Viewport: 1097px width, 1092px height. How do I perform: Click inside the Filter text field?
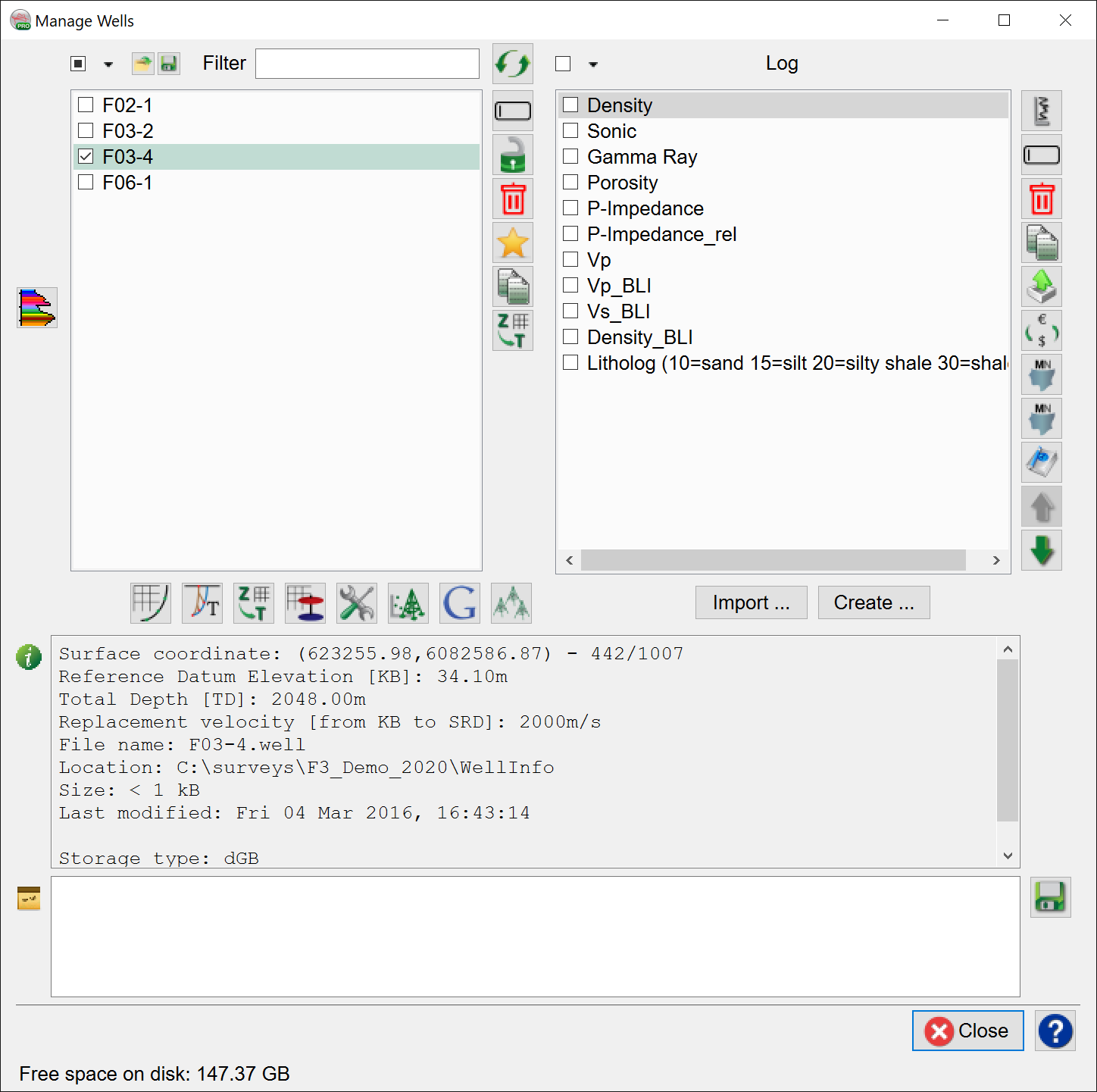click(367, 64)
